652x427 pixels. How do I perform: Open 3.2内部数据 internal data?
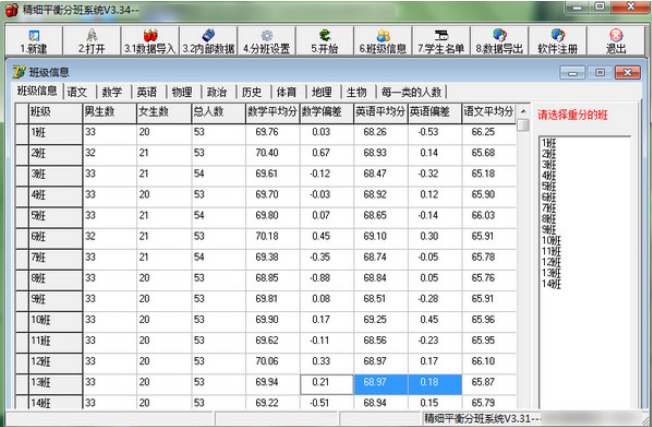[208, 40]
